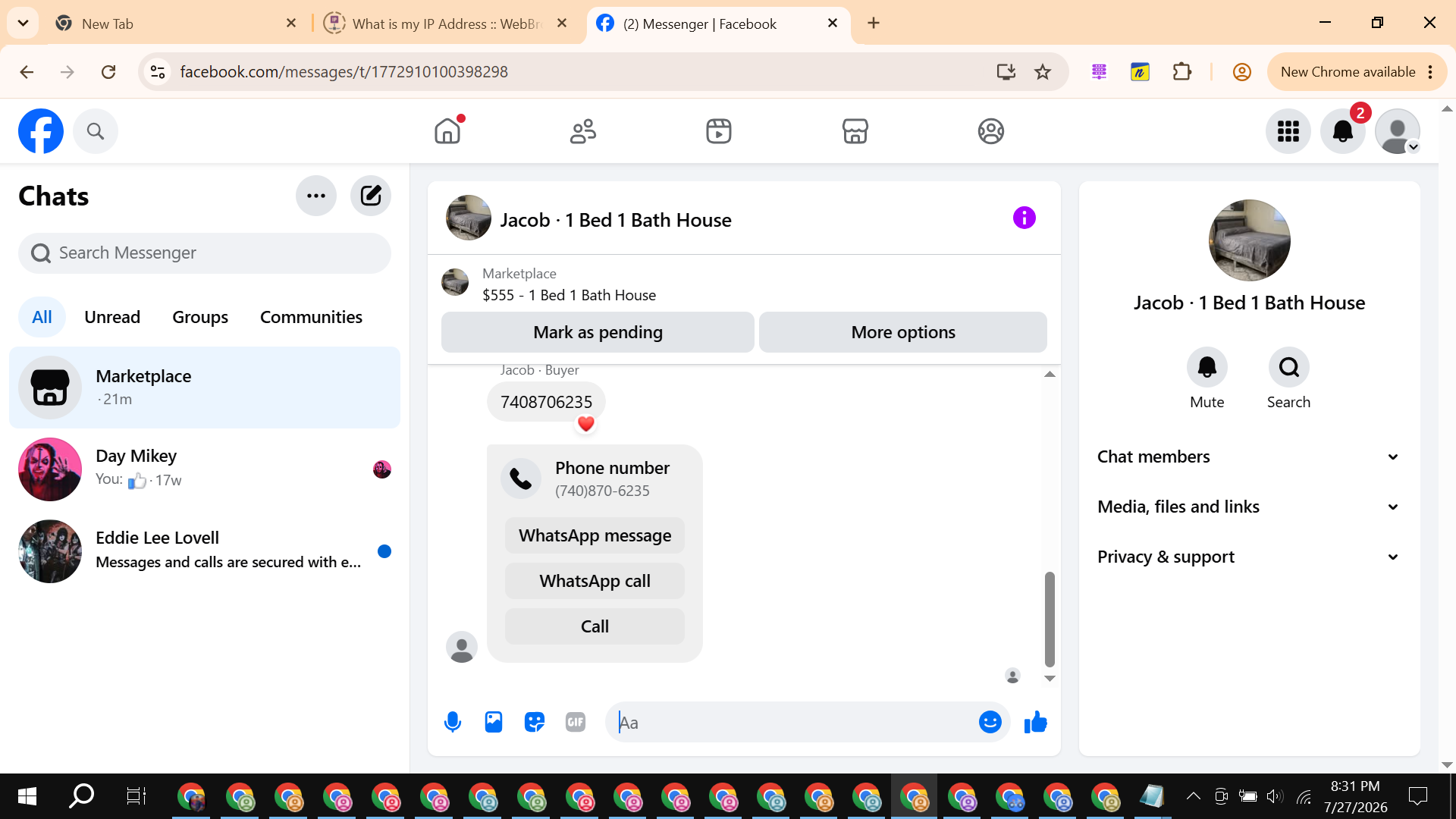Click the message list scrollbar thumb
1456x819 pixels.
pyautogui.click(x=1050, y=619)
